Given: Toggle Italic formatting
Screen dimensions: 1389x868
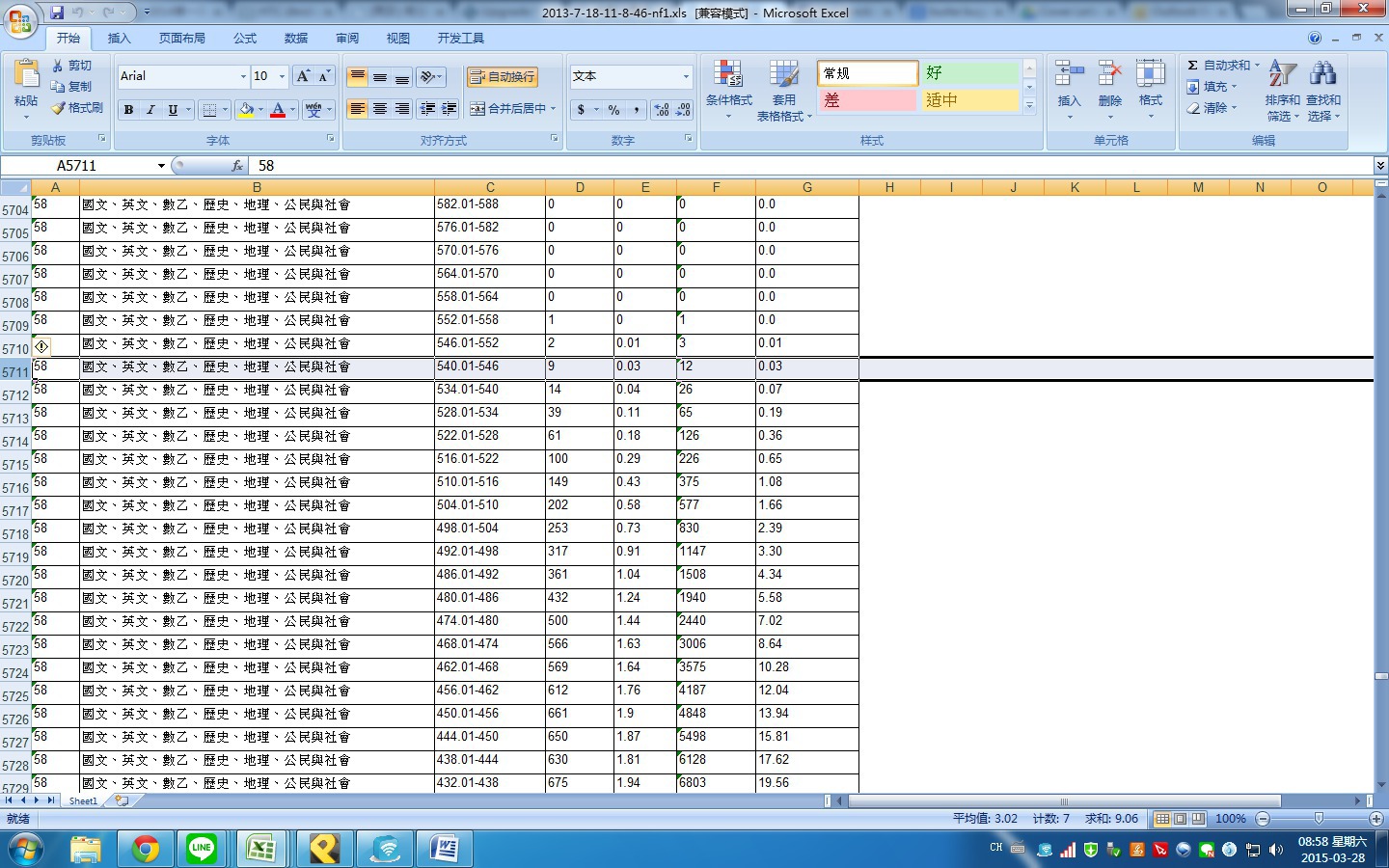Looking at the screenshot, I should click(x=150, y=110).
